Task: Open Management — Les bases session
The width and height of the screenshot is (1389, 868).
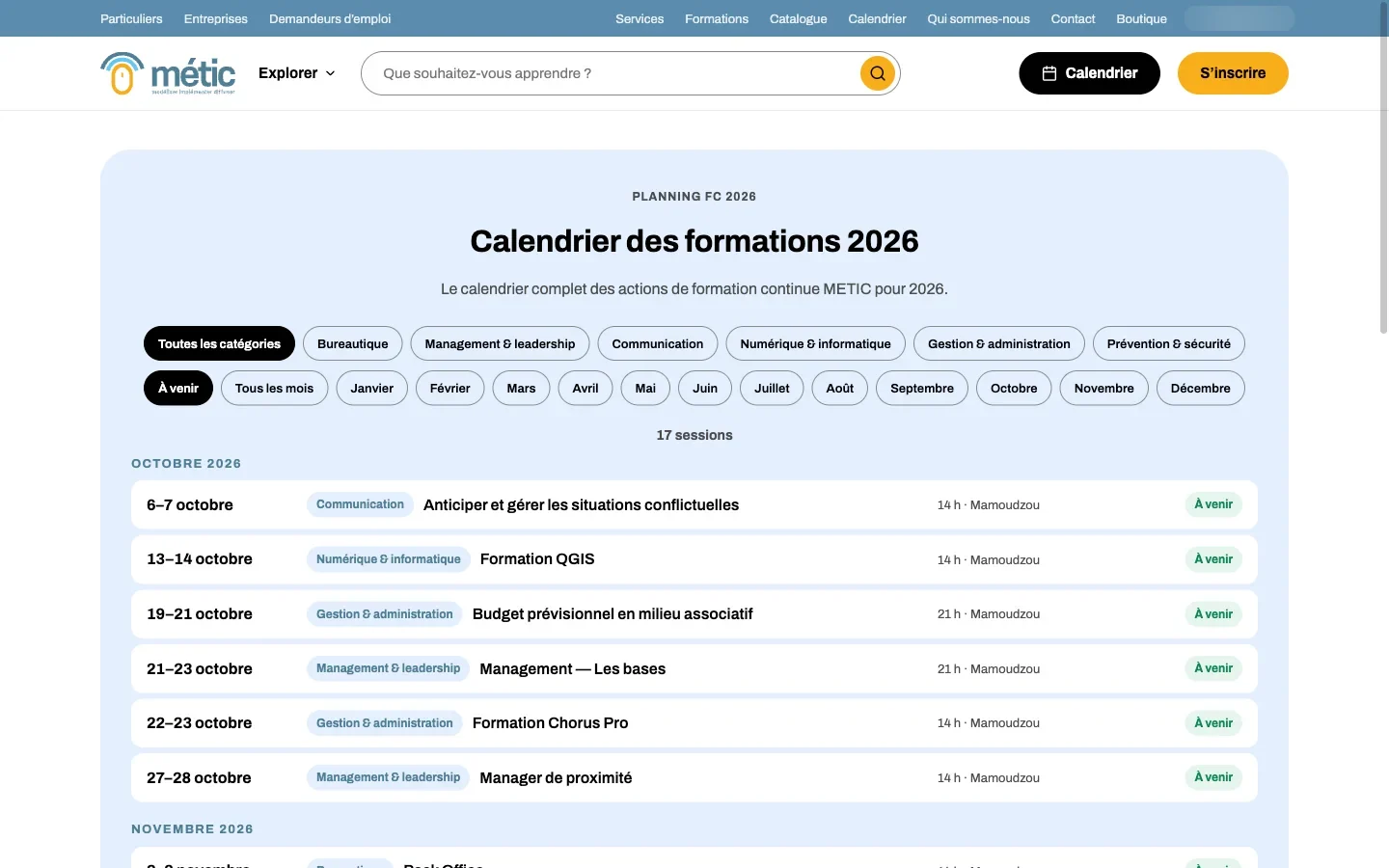Action: click(x=694, y=668)
